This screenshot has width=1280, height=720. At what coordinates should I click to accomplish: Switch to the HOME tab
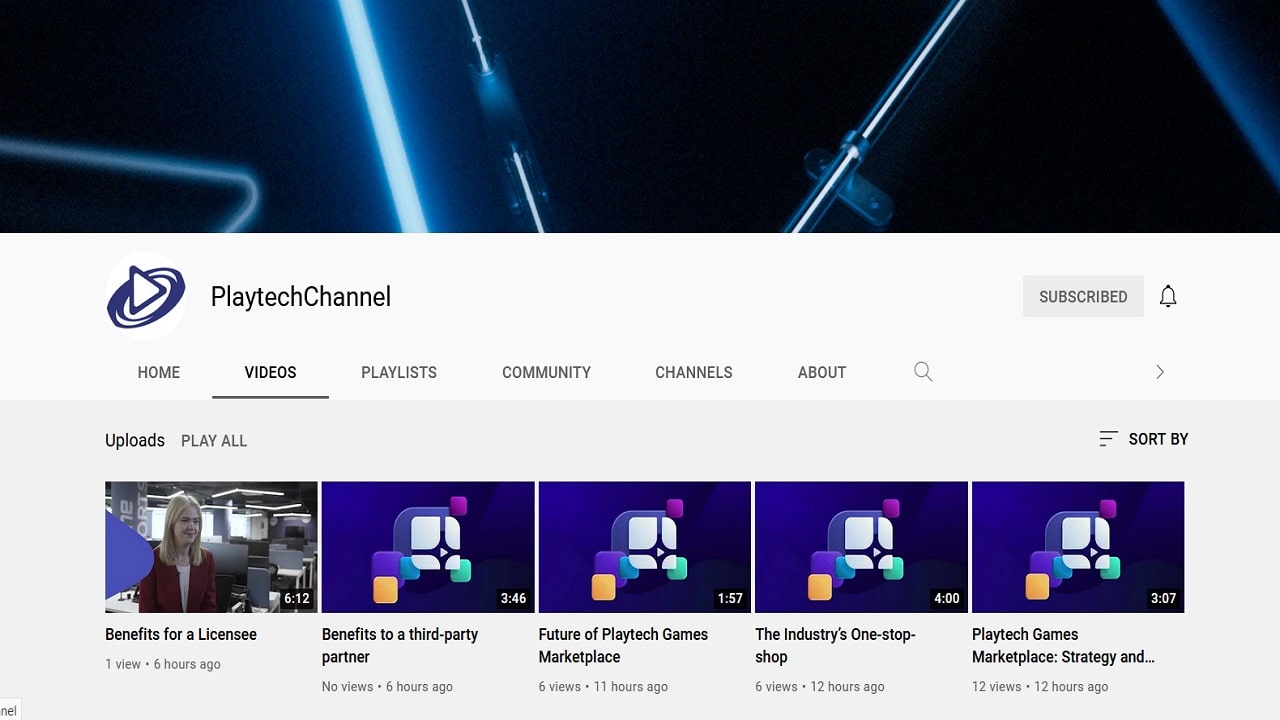pos(158,372)
